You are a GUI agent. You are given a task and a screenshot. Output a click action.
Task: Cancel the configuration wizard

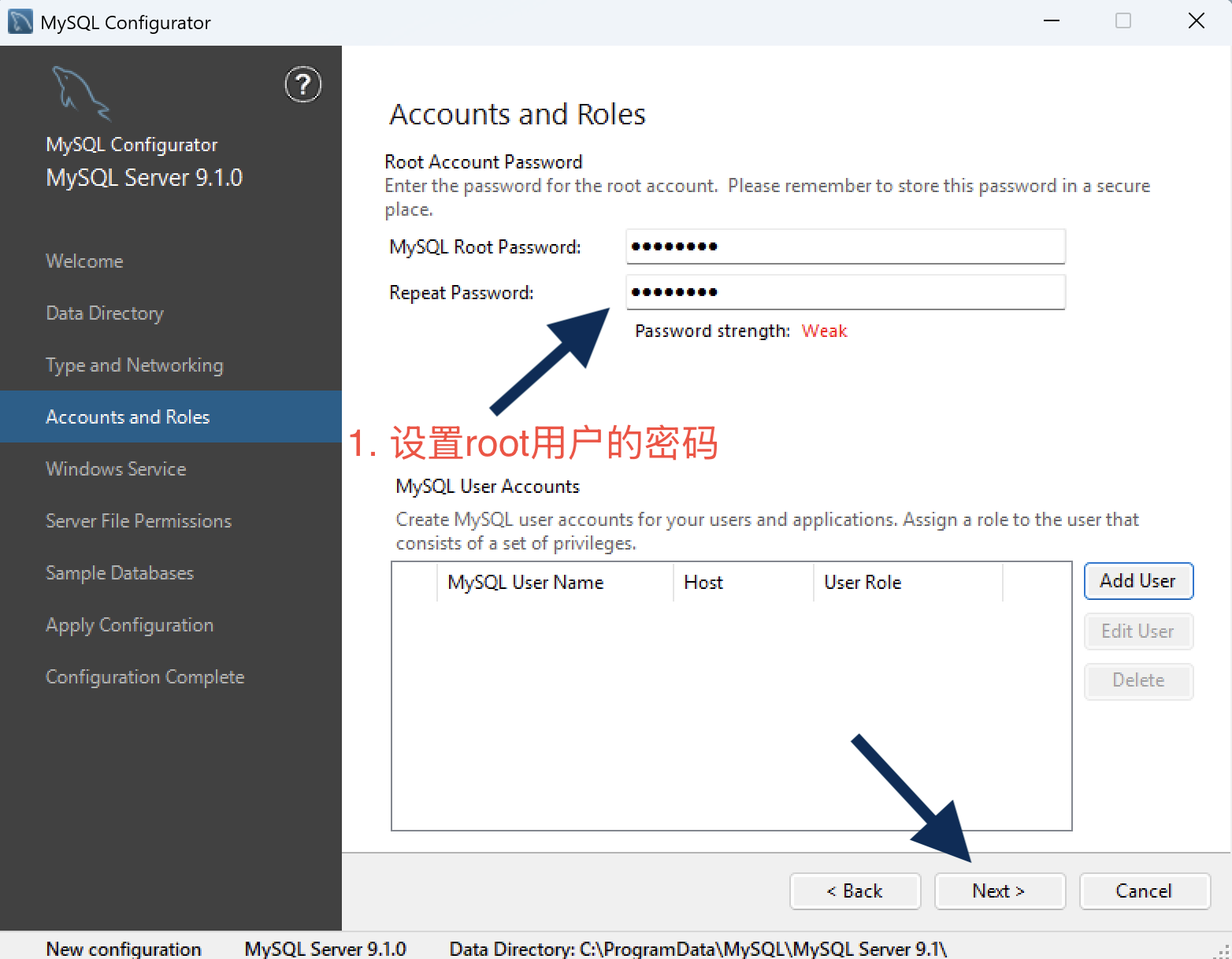[x=1145, y=891]
